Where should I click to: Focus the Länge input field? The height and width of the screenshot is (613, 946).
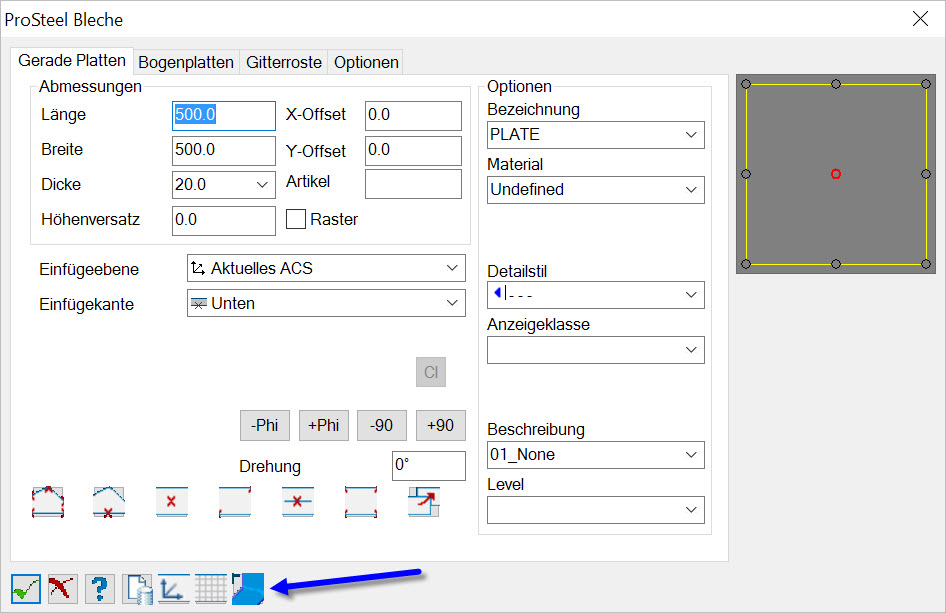point(224,115)
